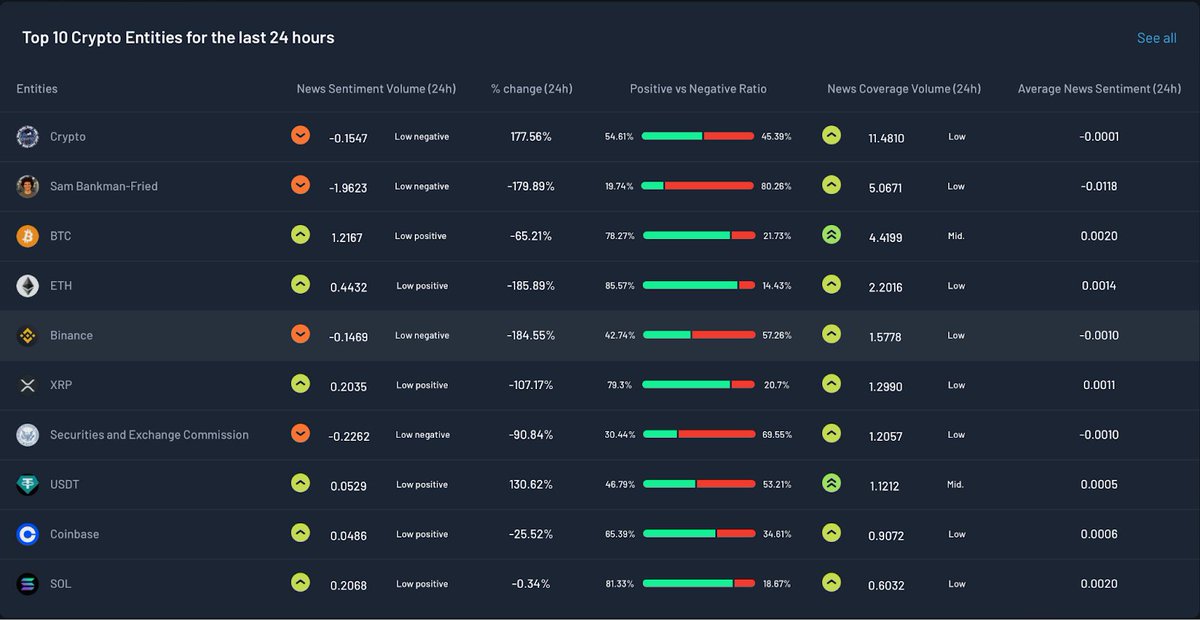This screenshot has height=620, width=1200.
Task: Click the coverage up-arrow icon in the SOL row
Action: [x=831, y=582]
